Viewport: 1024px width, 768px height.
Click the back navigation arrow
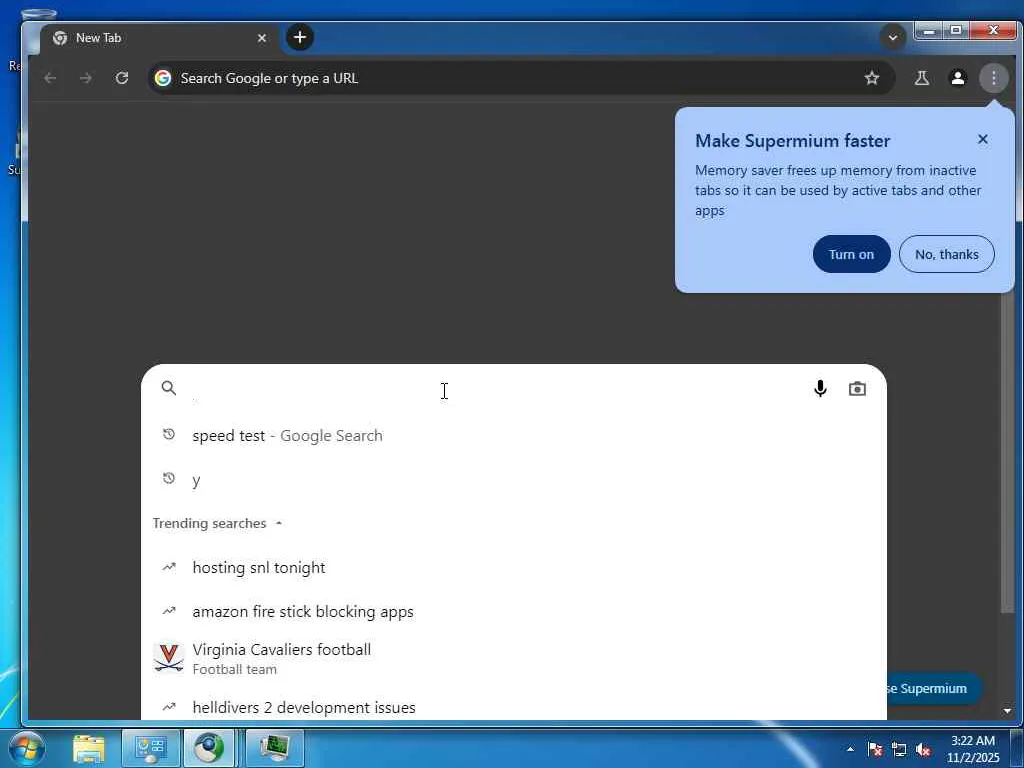(50, 78)
